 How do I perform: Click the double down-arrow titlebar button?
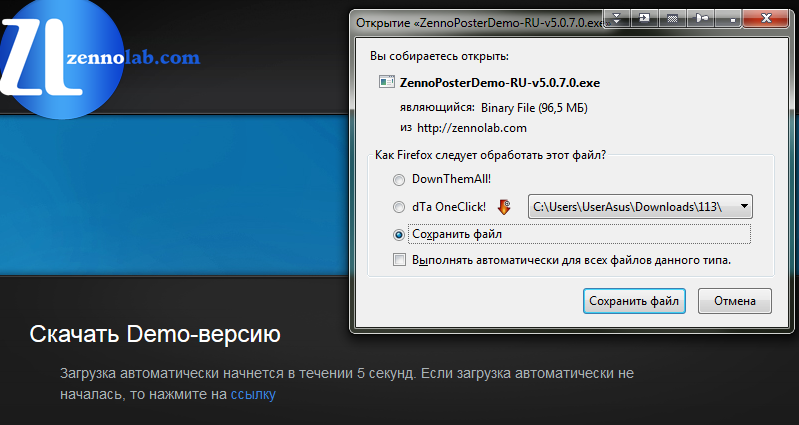pos(617,19)
